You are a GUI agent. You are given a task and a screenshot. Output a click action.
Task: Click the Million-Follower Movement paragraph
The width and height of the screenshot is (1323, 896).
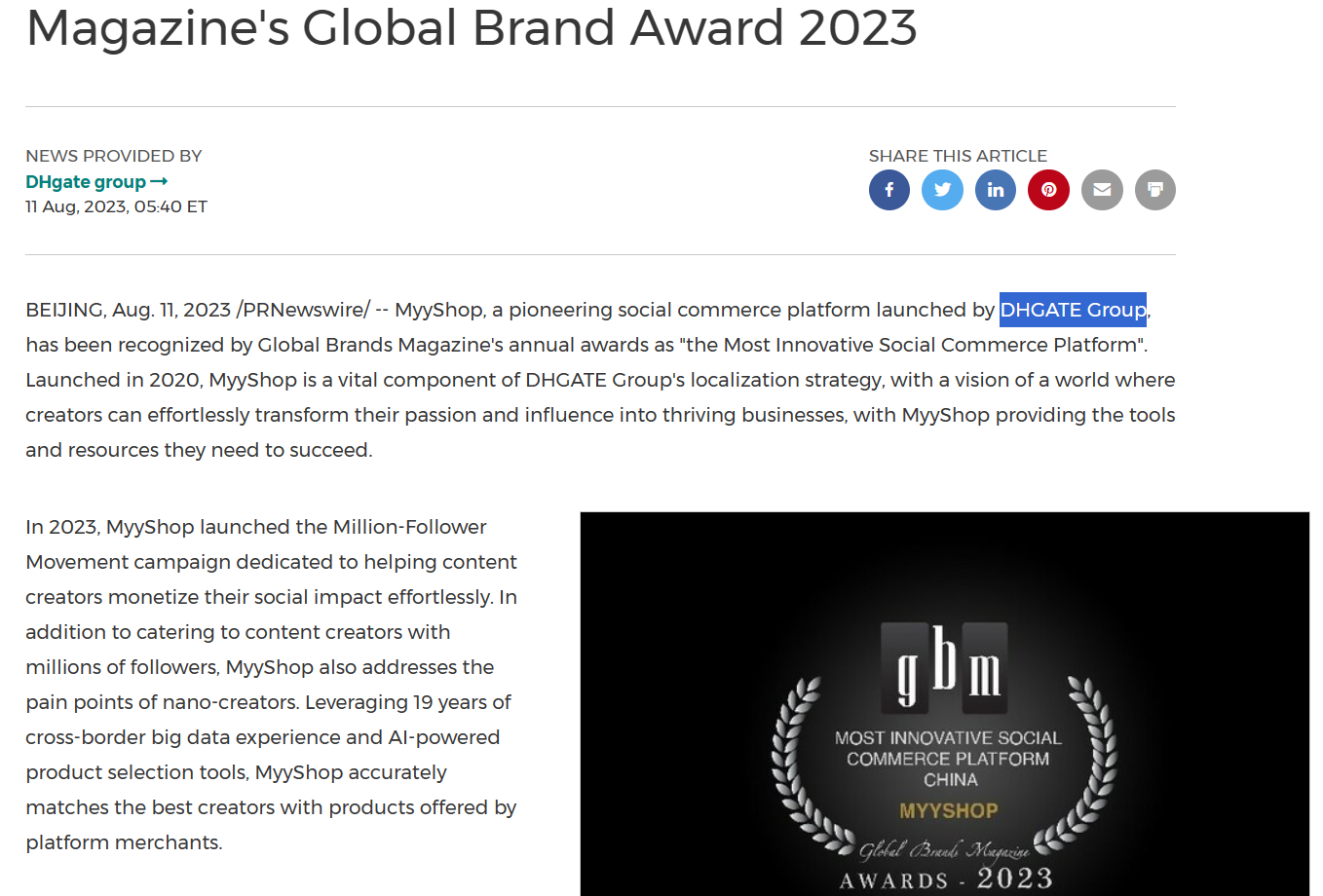coord(272,685)
